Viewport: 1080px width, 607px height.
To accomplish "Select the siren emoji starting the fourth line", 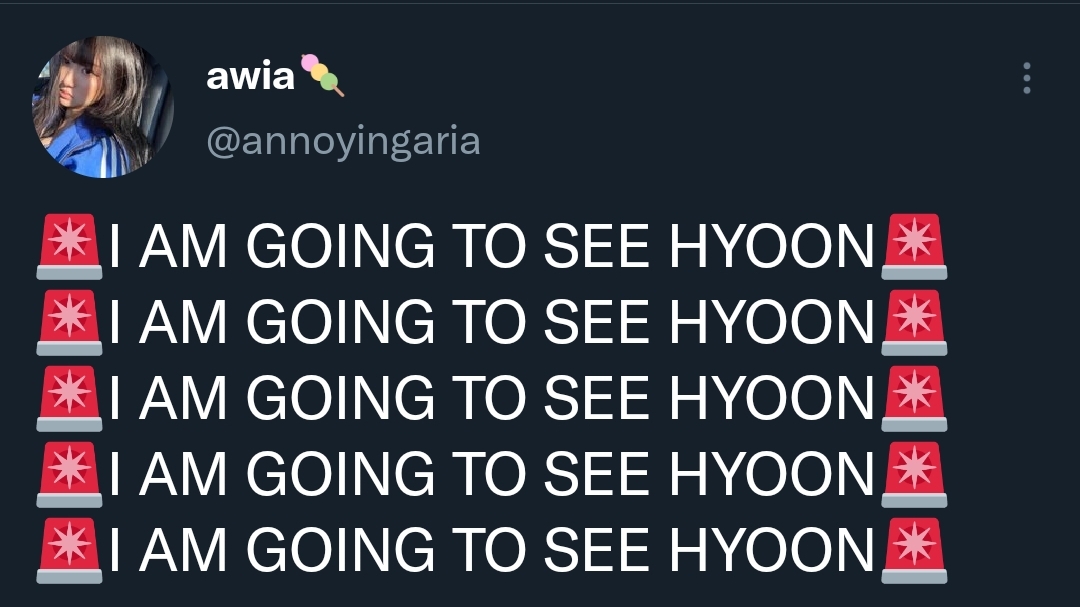I will [70, 475].
